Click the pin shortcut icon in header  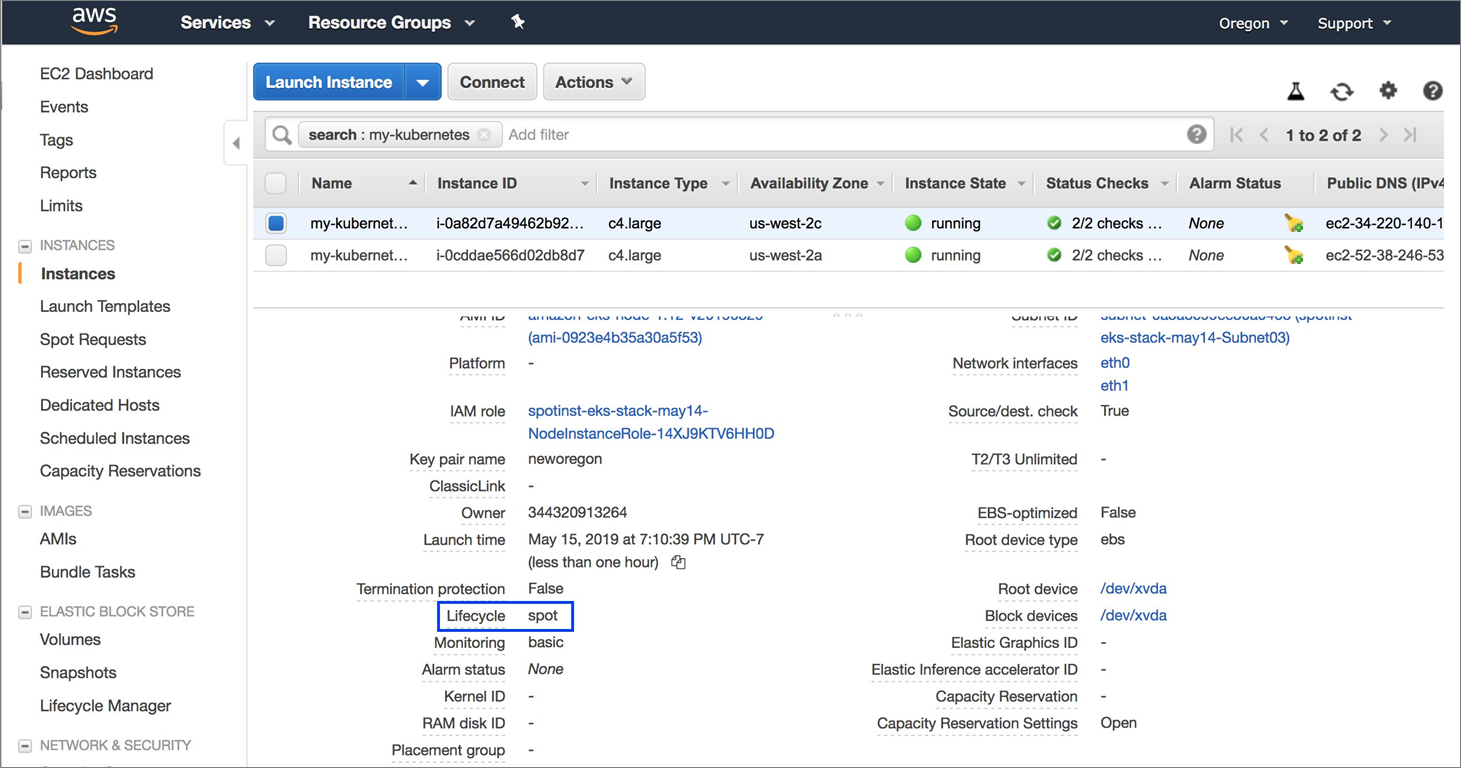tap(517, 22)
